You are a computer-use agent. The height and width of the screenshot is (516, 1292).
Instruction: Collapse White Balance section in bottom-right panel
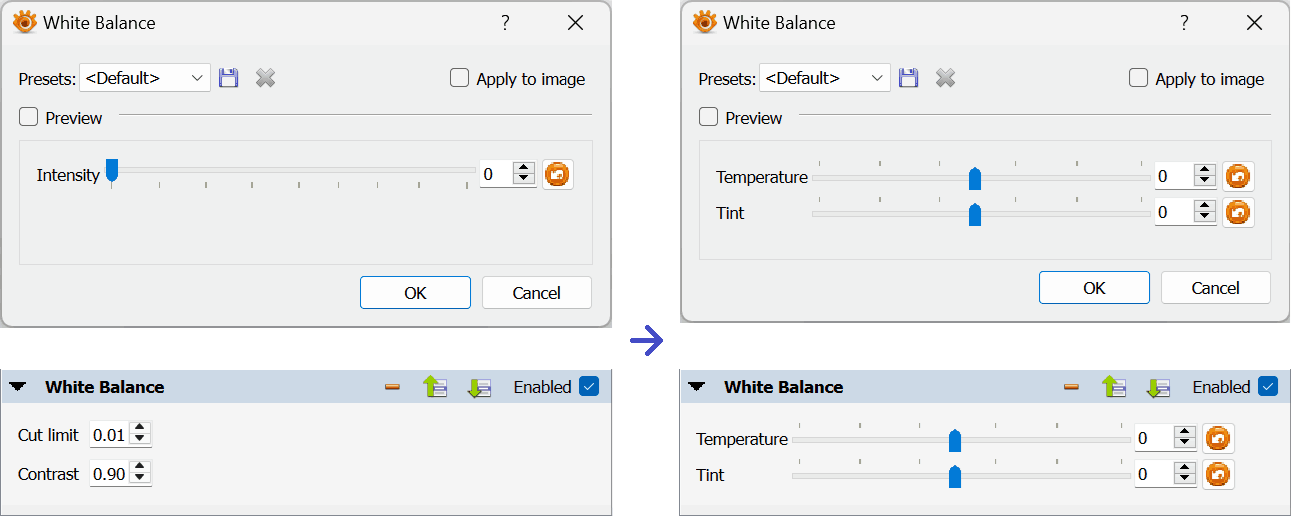697,387
